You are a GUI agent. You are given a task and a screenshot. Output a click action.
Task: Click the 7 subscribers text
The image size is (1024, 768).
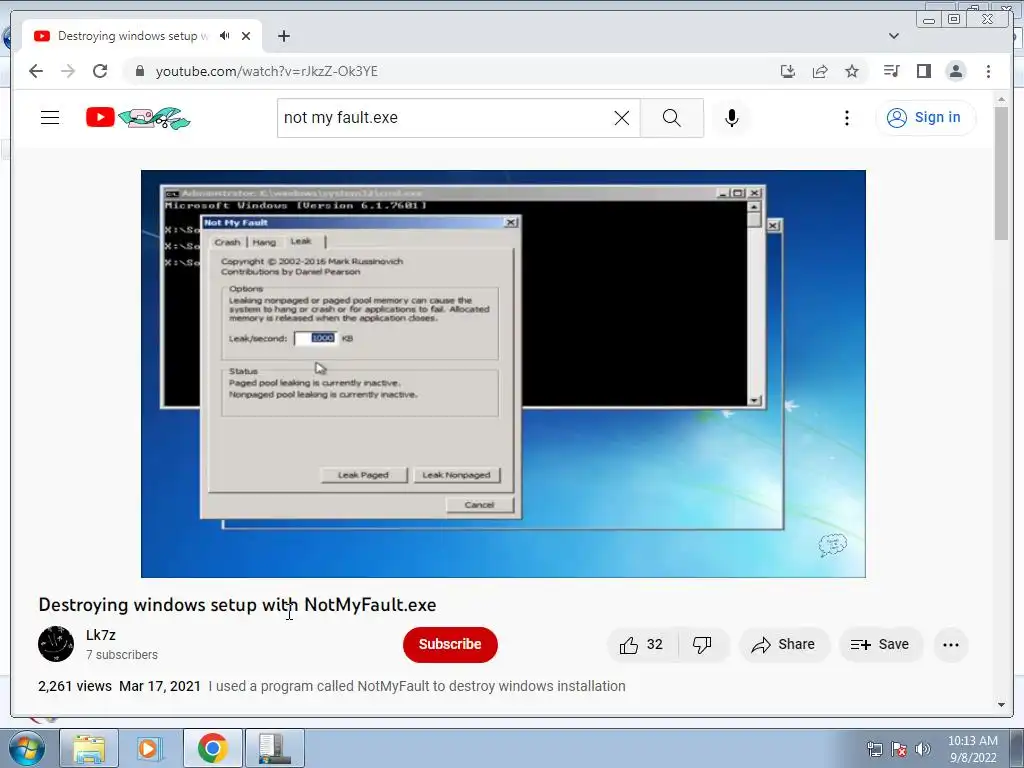click(x=122, y=655)
